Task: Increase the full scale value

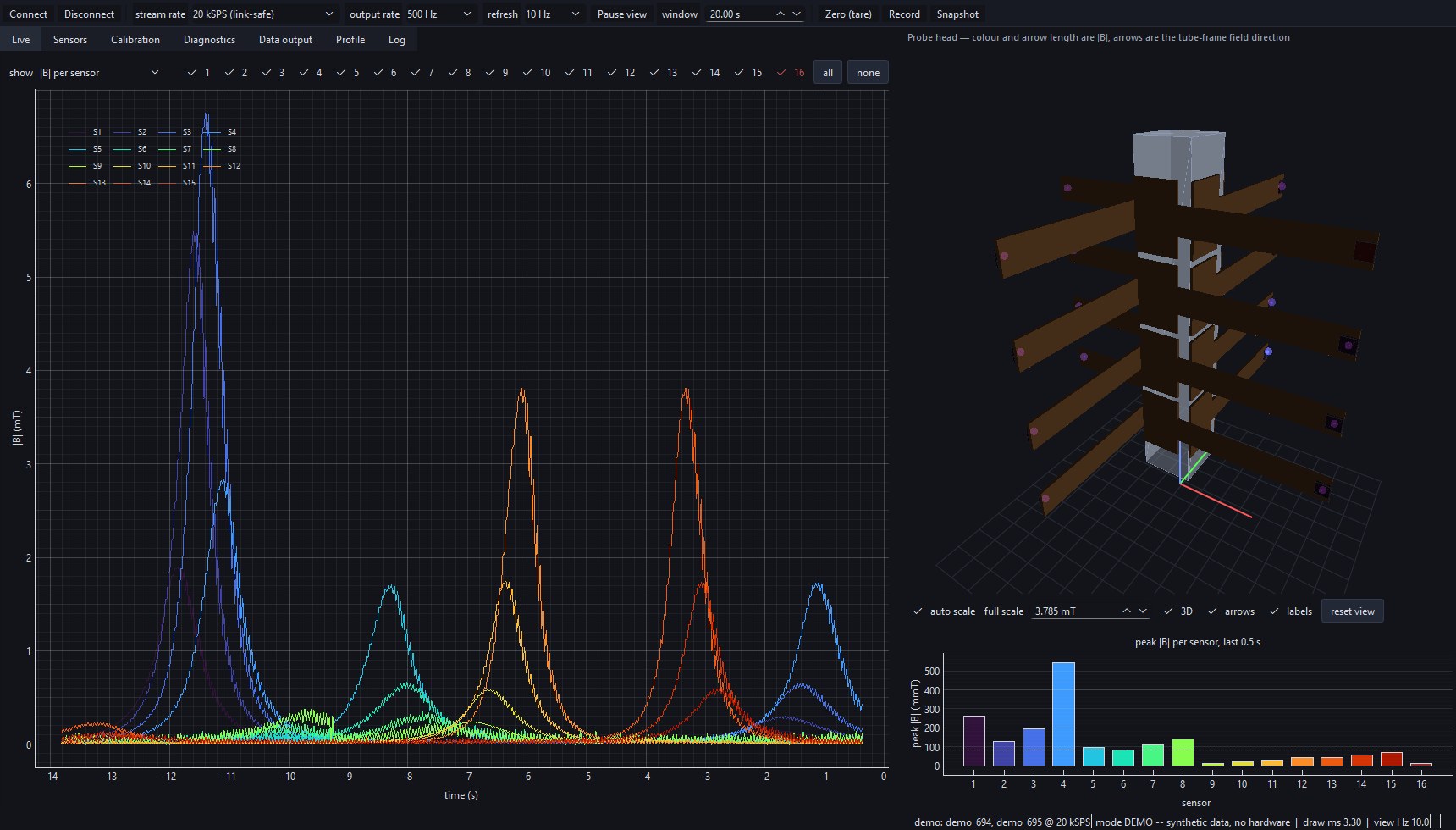Action: click(x=1127, y=611)
